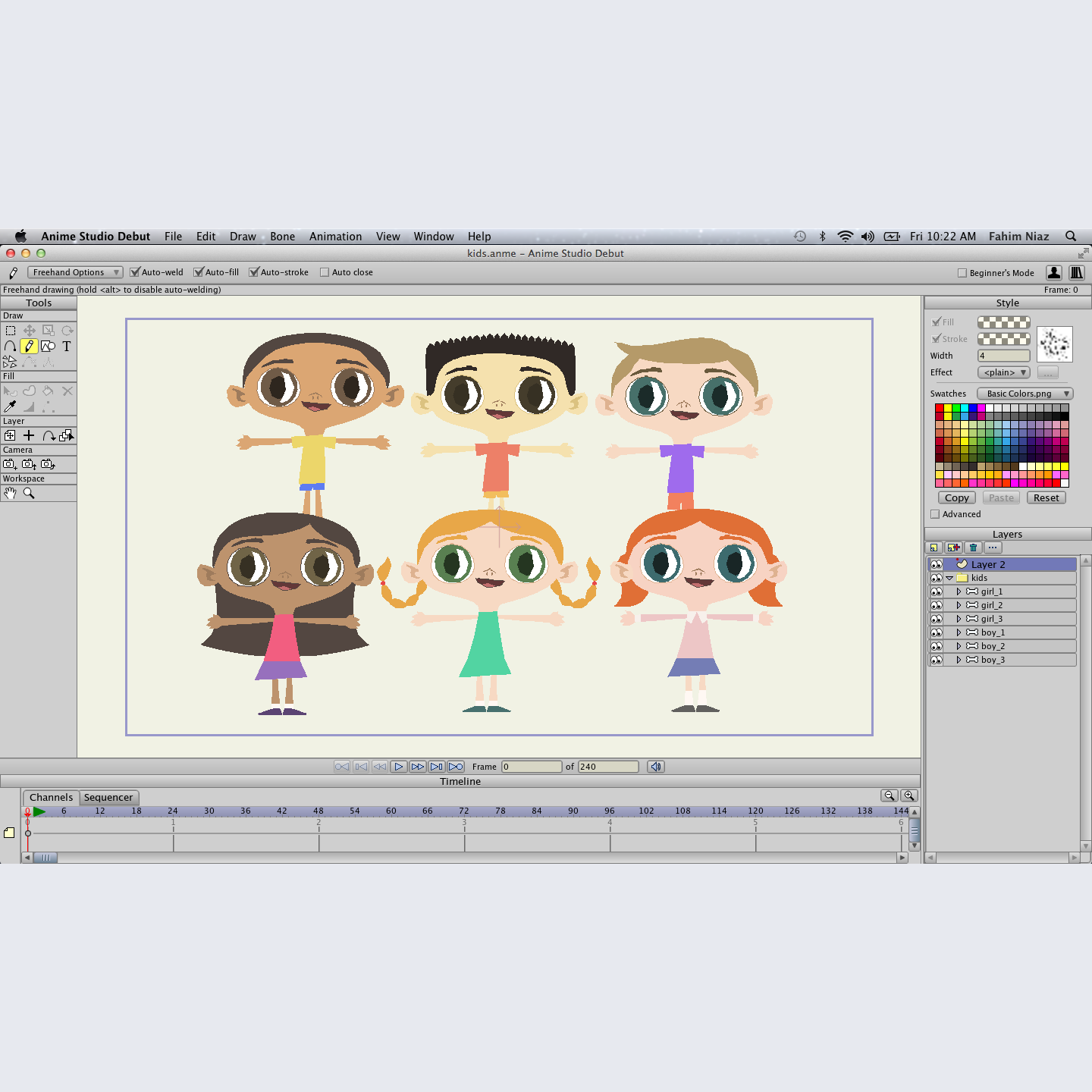This screenshot has width=1092, height=1092.
Task: Open the Library books icon
Action: point(1076,272)
